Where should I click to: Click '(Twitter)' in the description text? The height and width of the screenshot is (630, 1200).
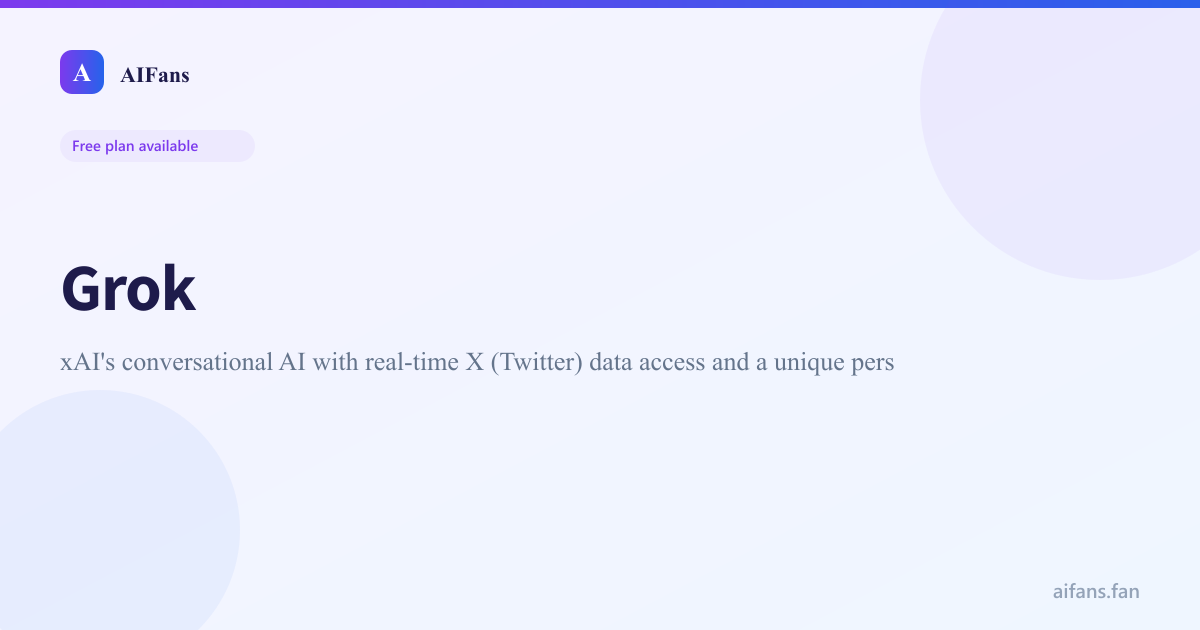pyautogui.click(x=537, y=362)
